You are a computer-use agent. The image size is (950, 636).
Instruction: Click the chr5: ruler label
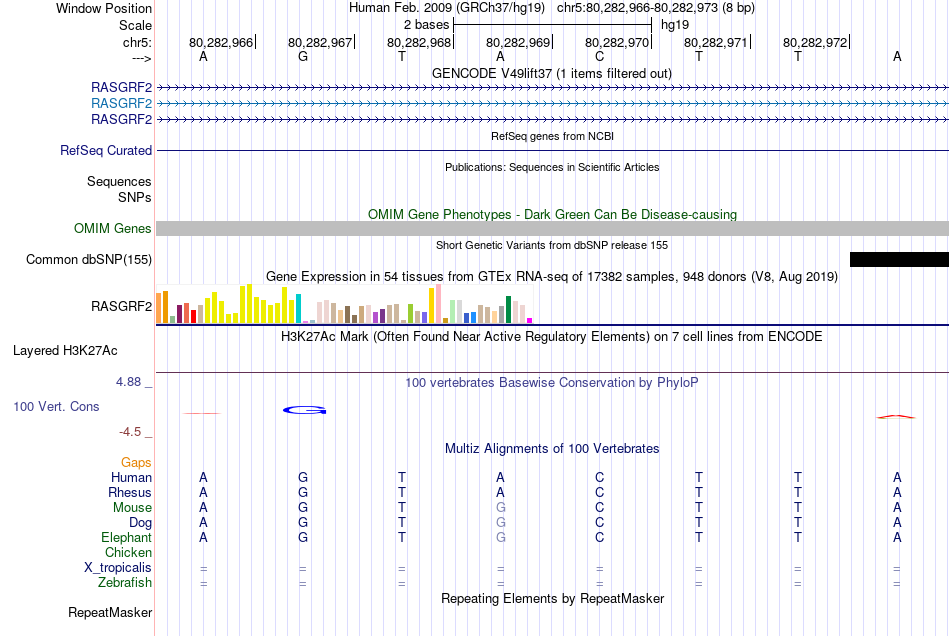(138, 42)
